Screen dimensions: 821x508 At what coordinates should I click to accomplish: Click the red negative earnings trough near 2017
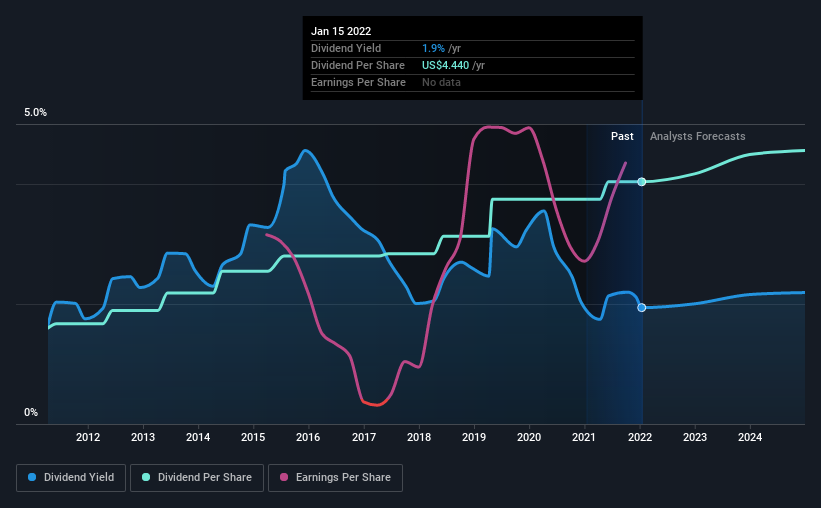(375, 404)
